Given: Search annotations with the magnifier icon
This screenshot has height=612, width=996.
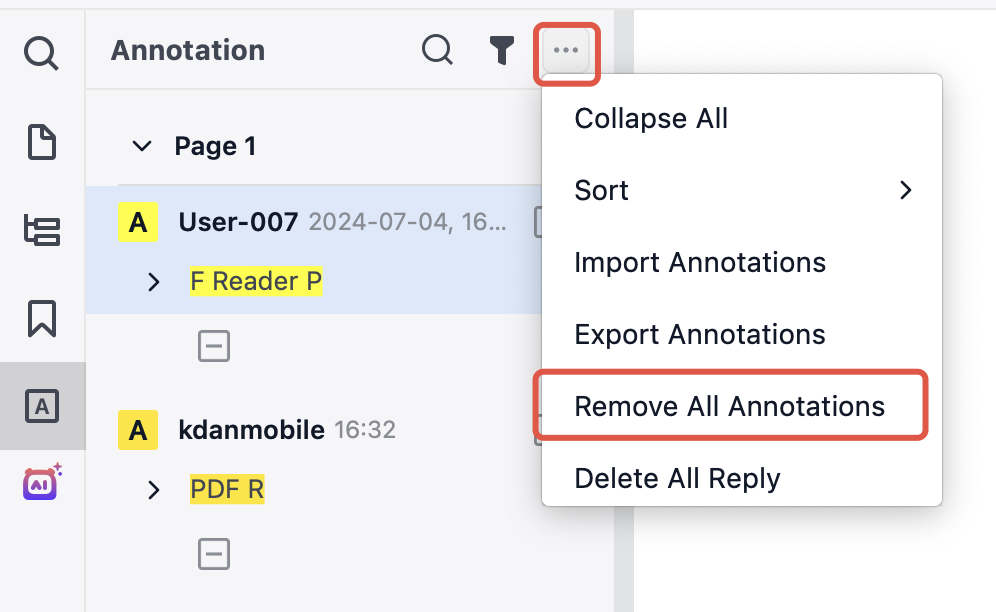Looking at the screenshot, I should click(x=437, y=50).
